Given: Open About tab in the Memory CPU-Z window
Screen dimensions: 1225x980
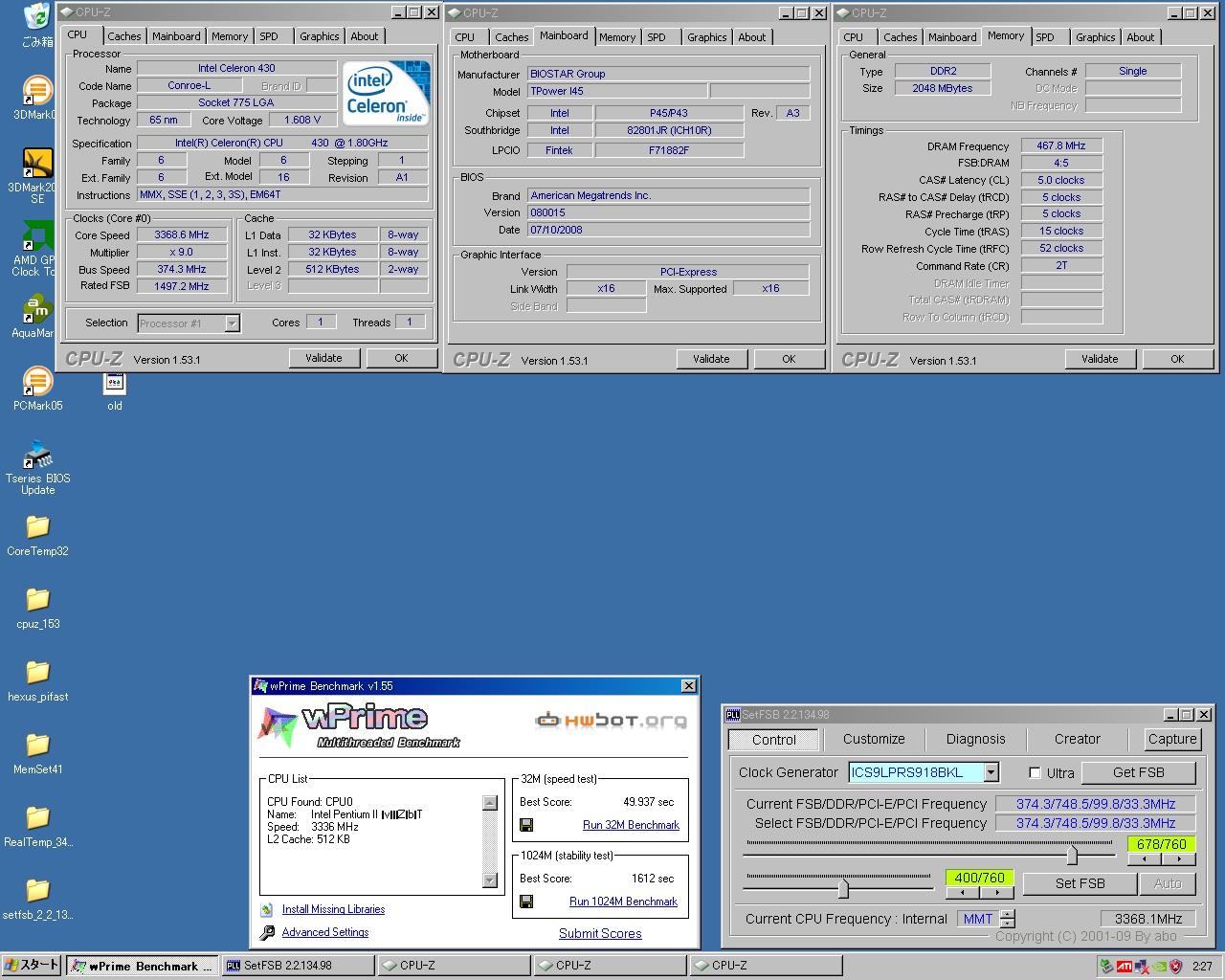Looking at the screenshot, I should [1140, 37].
